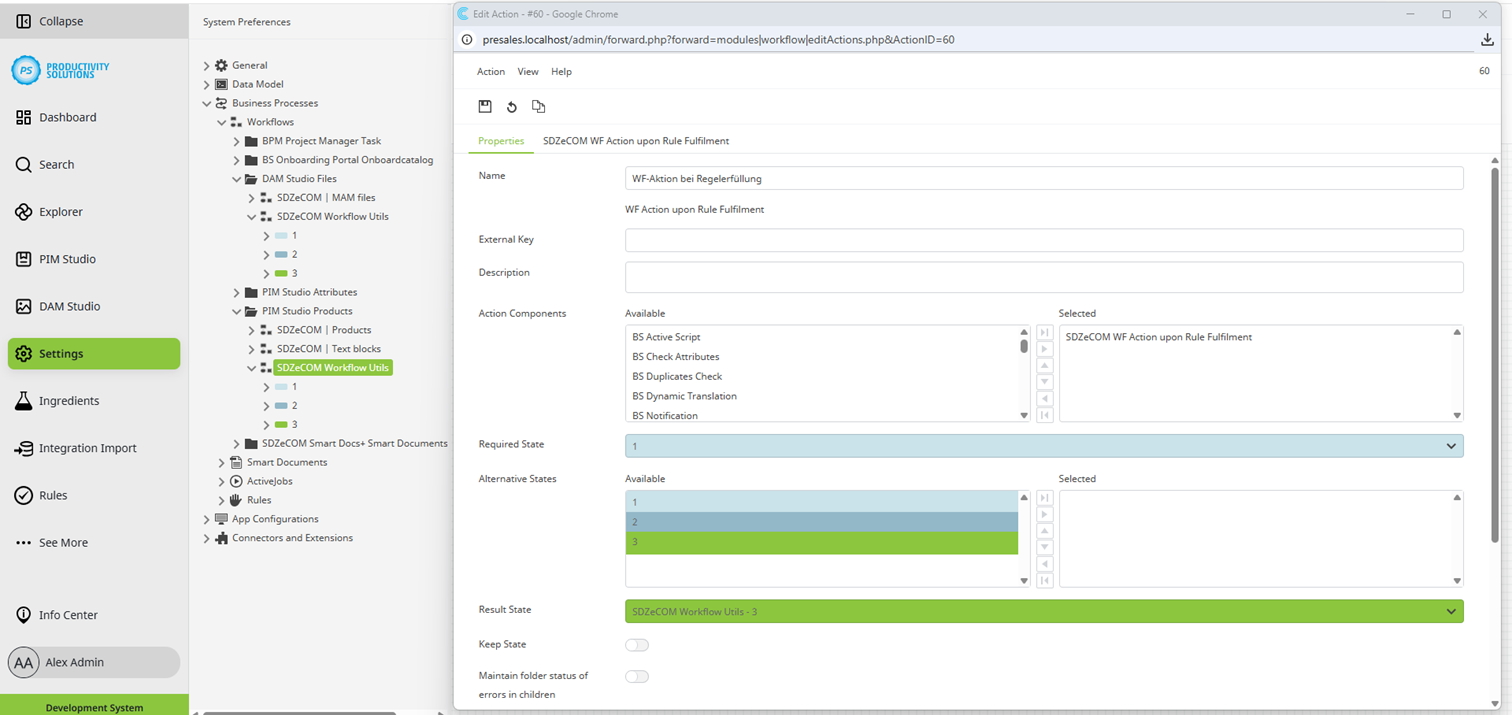The width and height of the screenshot is (1512, 715).
Task: Open Integration Import from the sidebar
Action: 93,448
